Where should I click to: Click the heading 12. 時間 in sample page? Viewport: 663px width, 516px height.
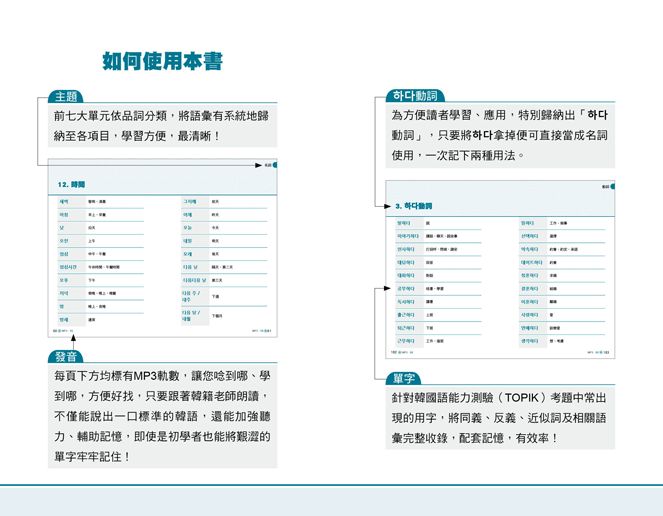71,184
